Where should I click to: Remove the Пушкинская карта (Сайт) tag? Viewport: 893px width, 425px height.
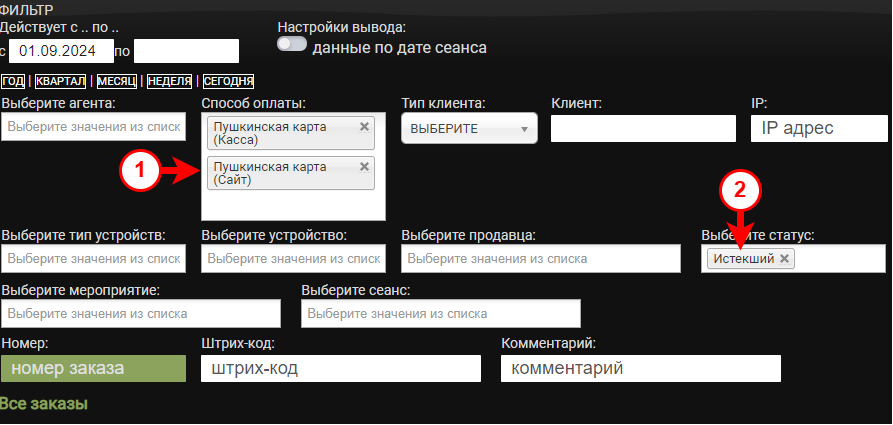364,166
